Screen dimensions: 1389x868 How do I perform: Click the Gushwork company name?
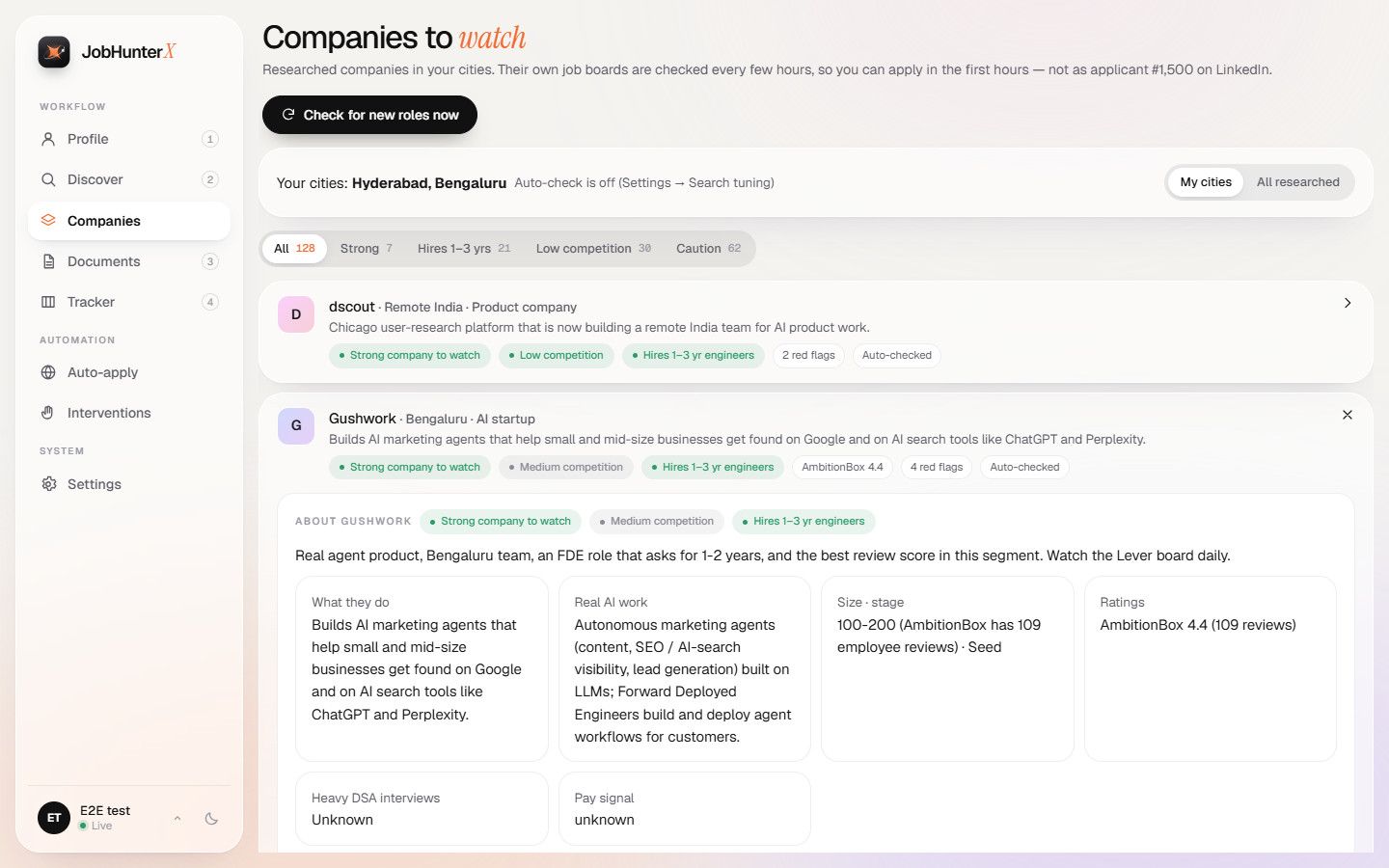coord(363,419)
